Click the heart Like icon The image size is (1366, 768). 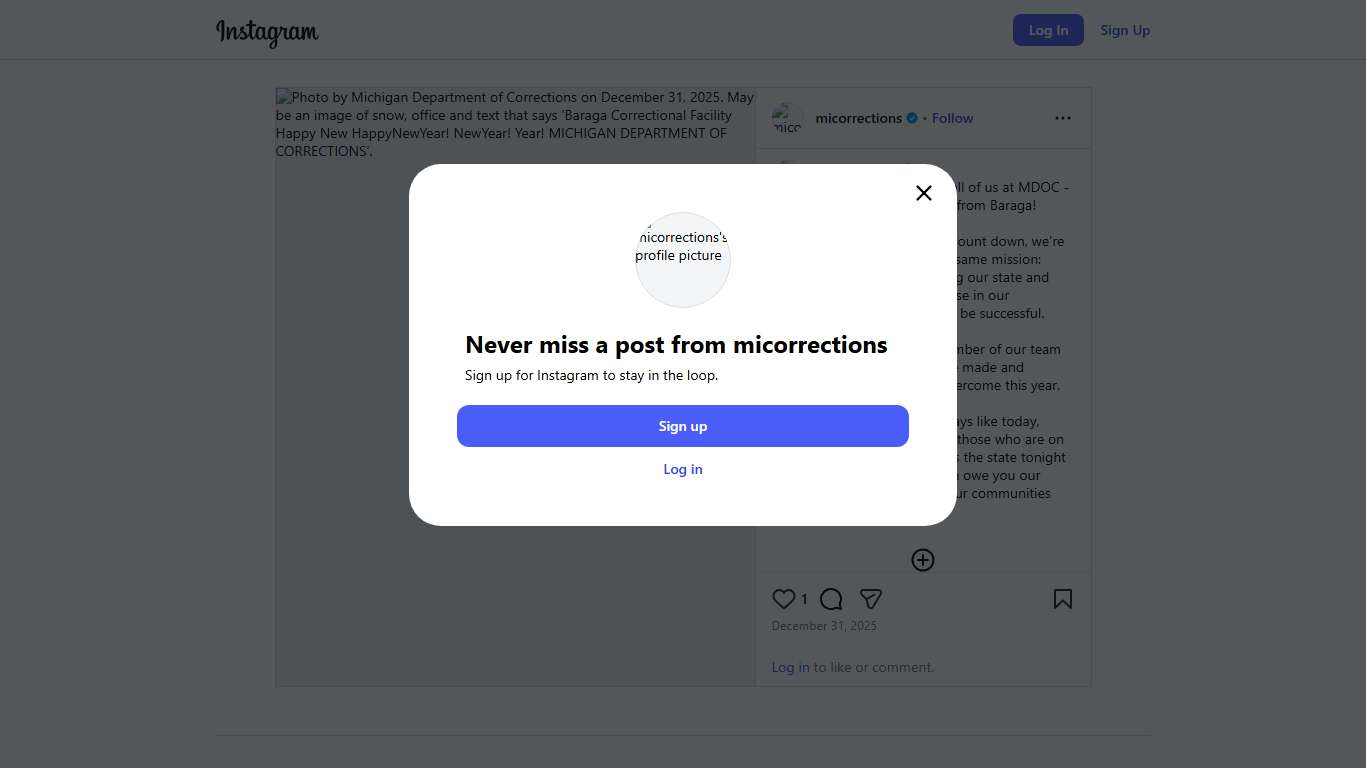pyautogui.click(x=784, y=599)
